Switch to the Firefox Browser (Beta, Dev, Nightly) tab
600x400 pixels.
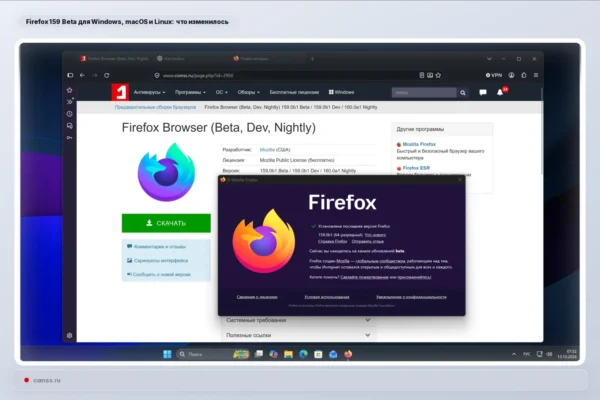click(114, 59)
